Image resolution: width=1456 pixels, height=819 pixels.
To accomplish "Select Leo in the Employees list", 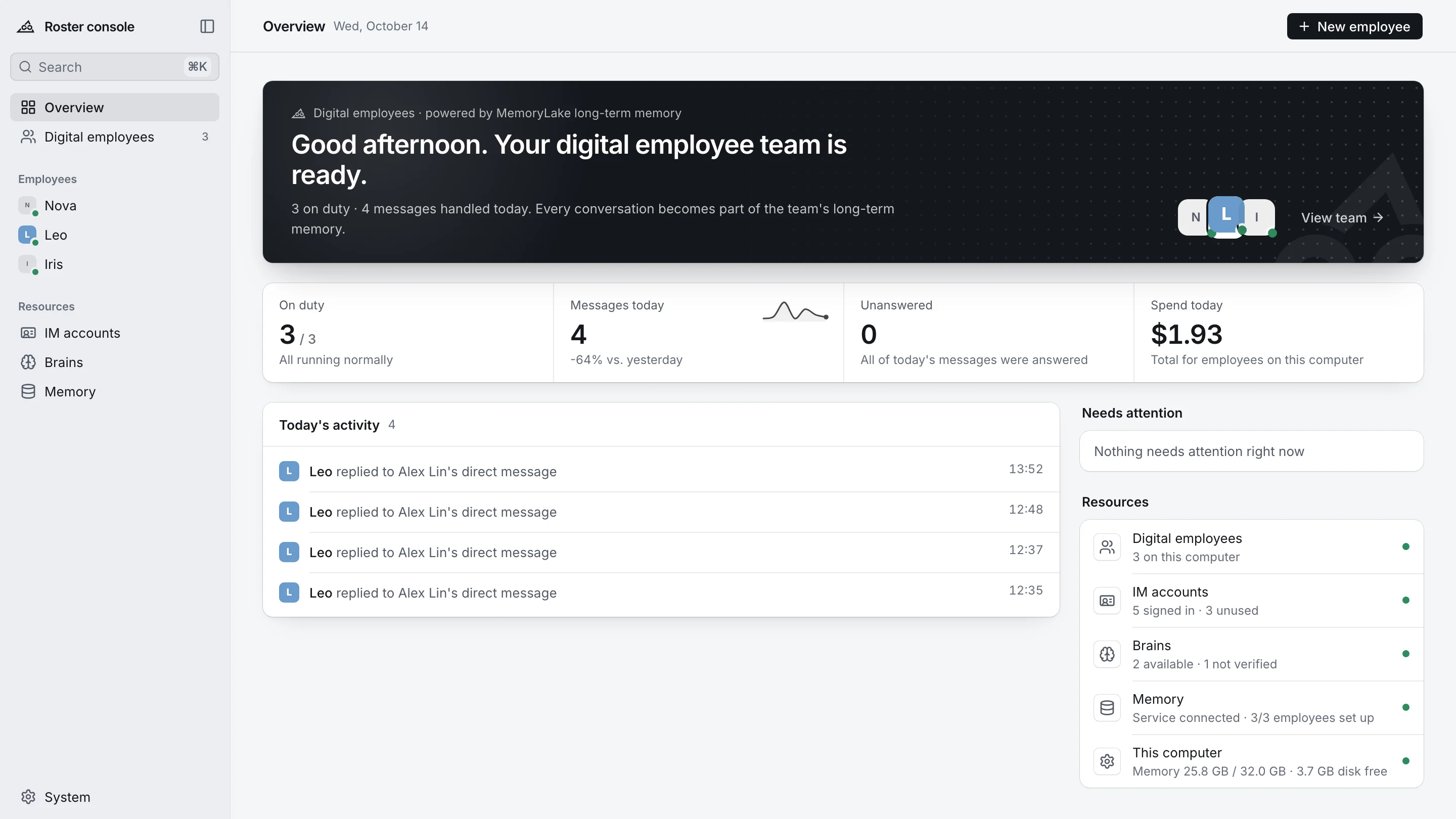I will coord(114,235).
